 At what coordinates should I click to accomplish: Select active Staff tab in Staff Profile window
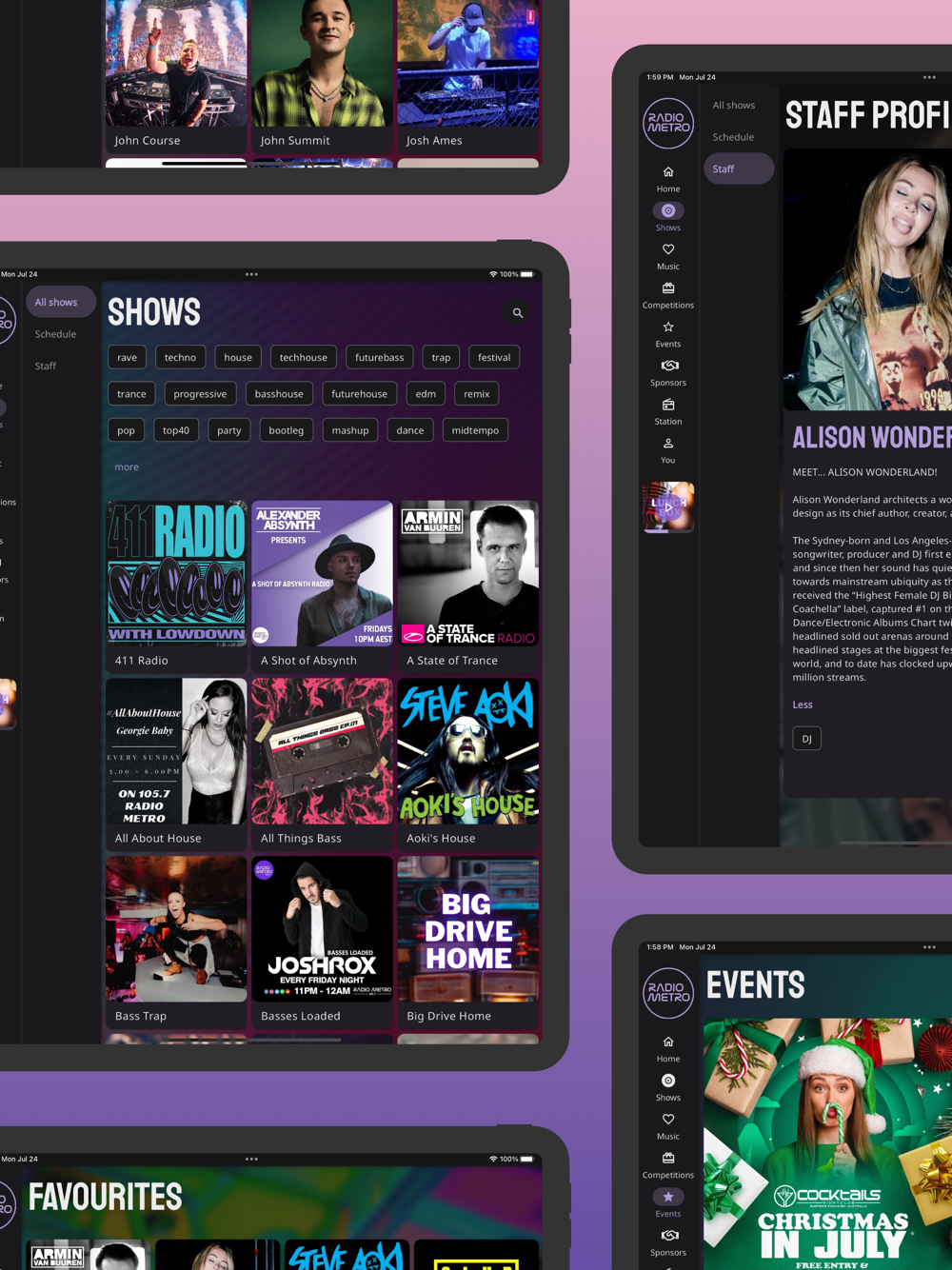[x=739, y=169]
